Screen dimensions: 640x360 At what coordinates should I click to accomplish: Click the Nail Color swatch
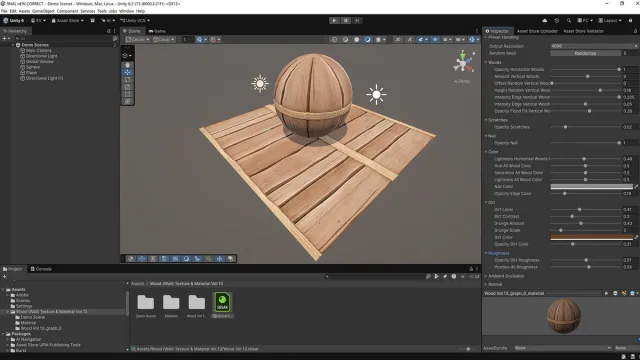pos(591,187)
